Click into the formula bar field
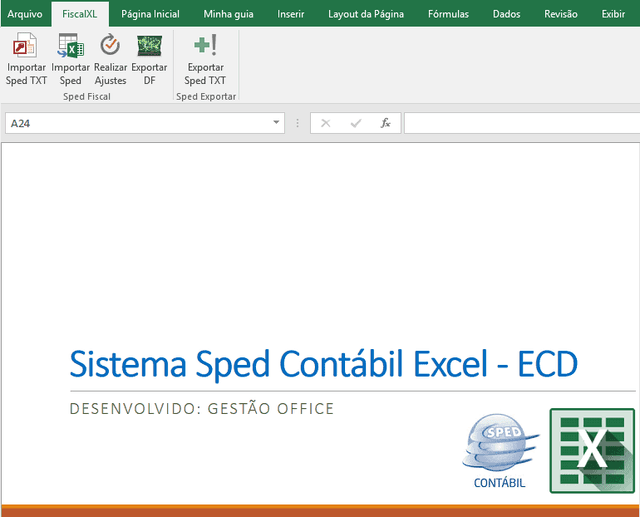The image size is (640, 517). (522, 123)
